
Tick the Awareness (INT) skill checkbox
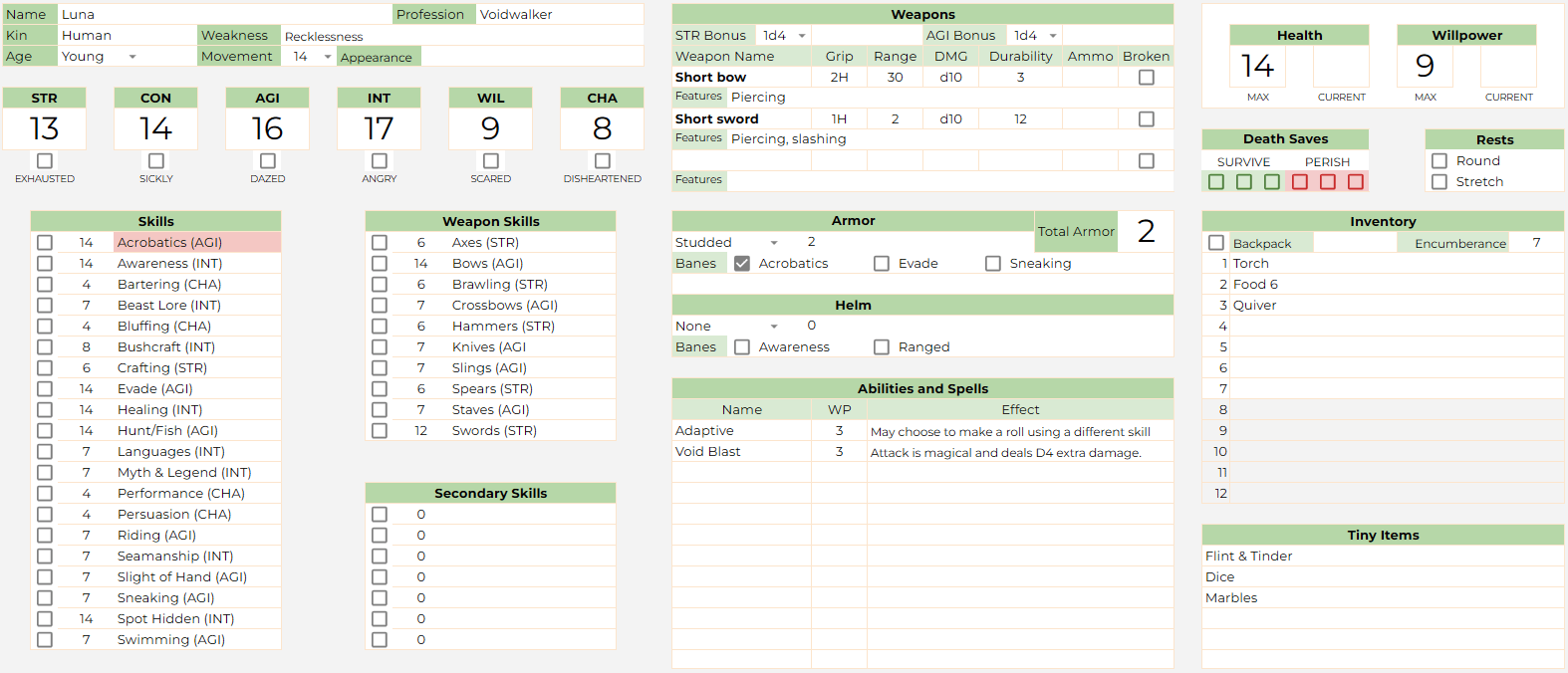[45, 263]
